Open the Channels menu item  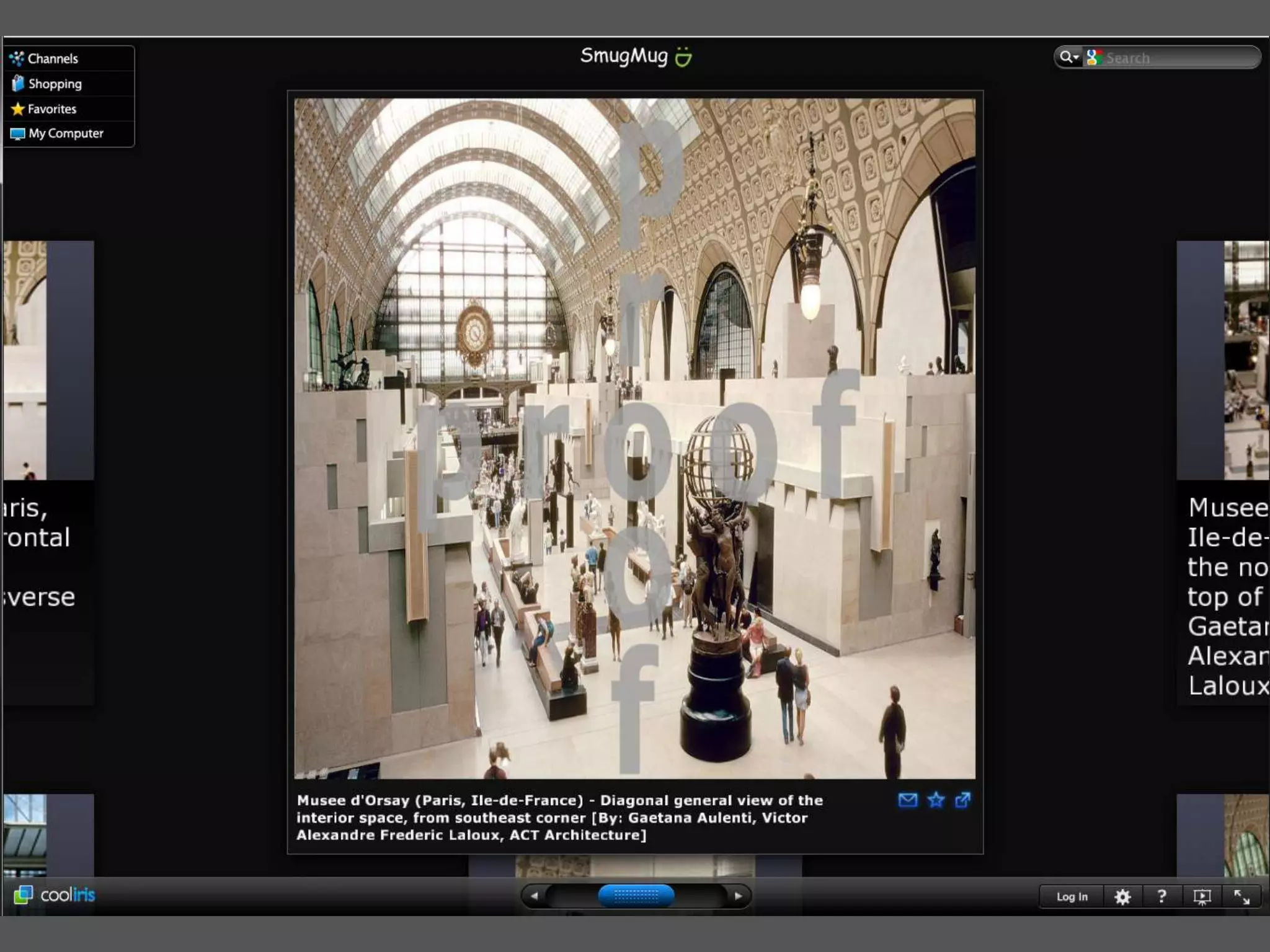click(53, 59)
